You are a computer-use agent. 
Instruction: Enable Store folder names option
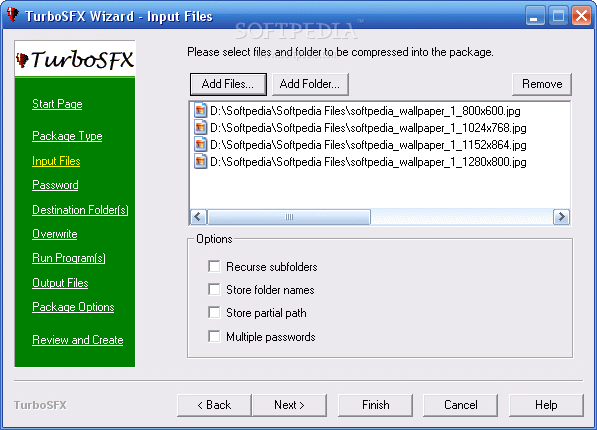click(x=214, y=289)
